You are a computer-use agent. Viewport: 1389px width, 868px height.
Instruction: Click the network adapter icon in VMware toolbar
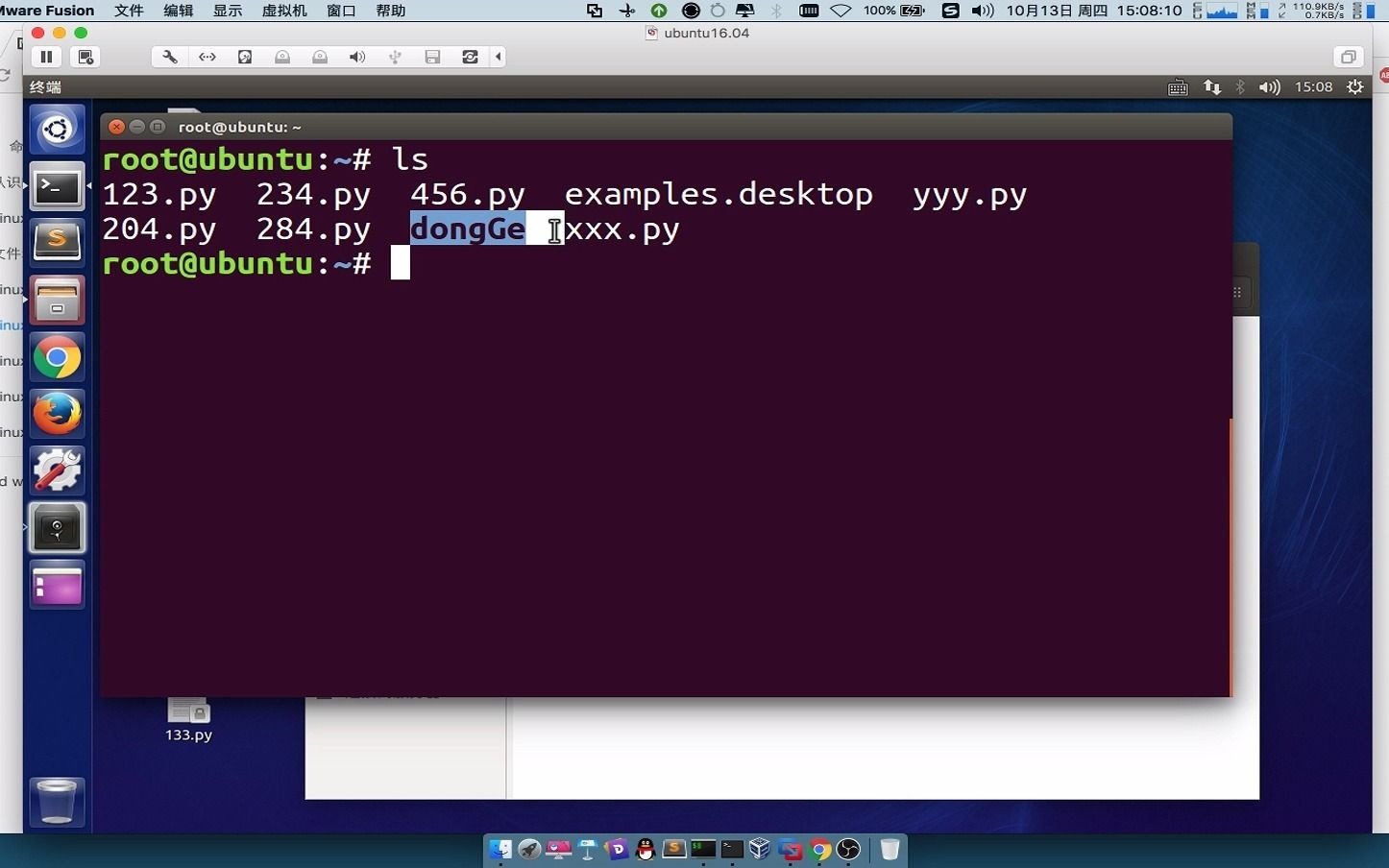pyautogui.click(x=207, y=57)
